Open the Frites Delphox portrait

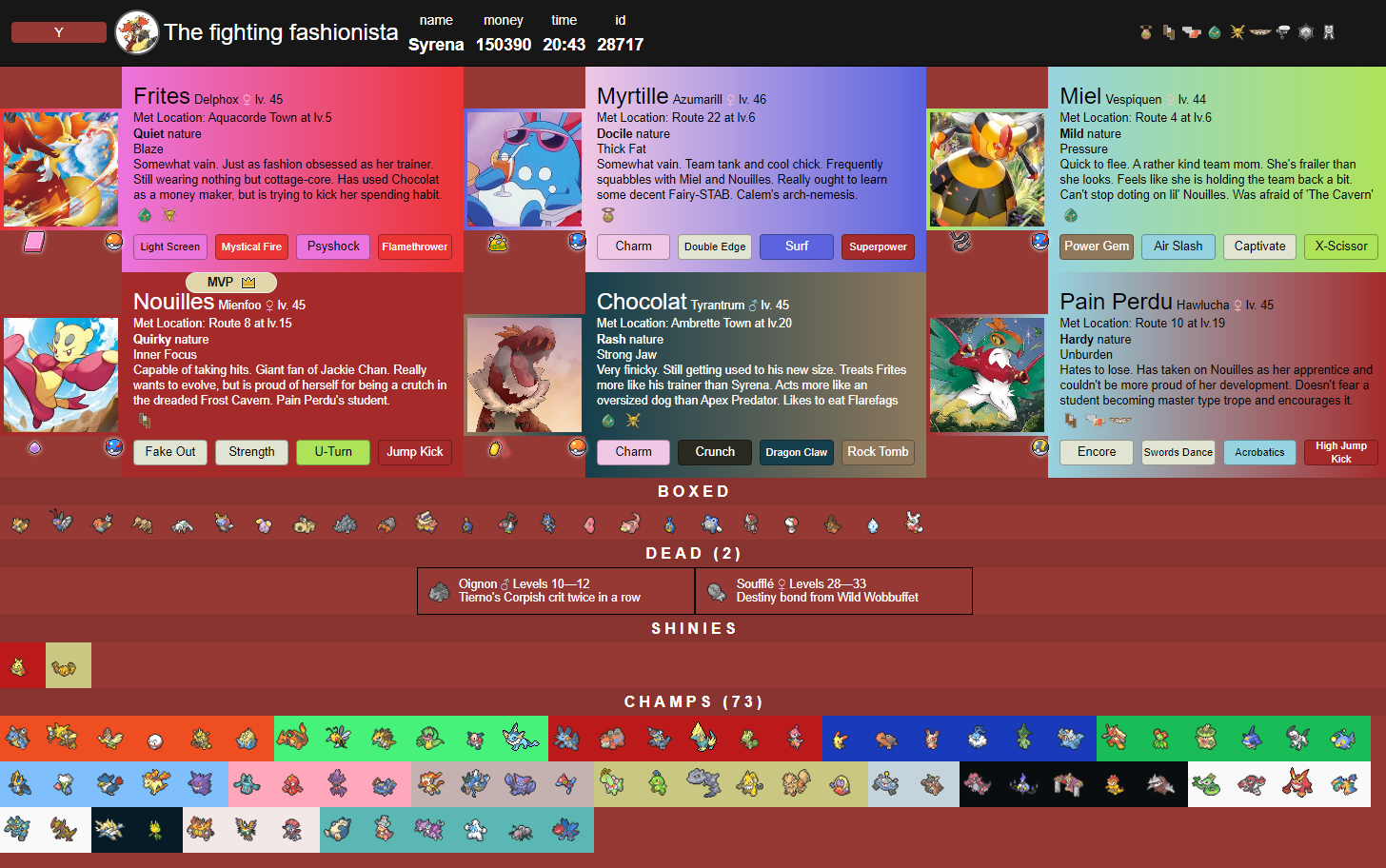[61, 169]
